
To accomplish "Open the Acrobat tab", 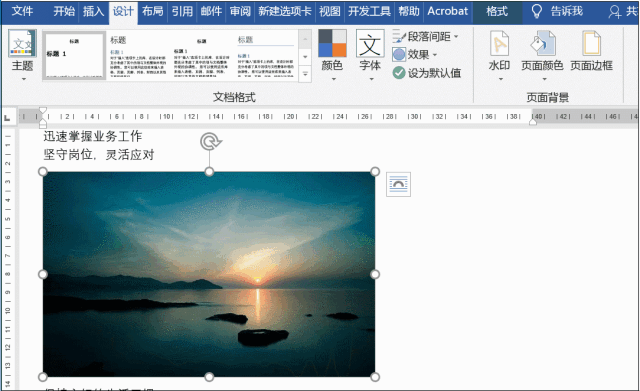I will (x=447, y=11).
